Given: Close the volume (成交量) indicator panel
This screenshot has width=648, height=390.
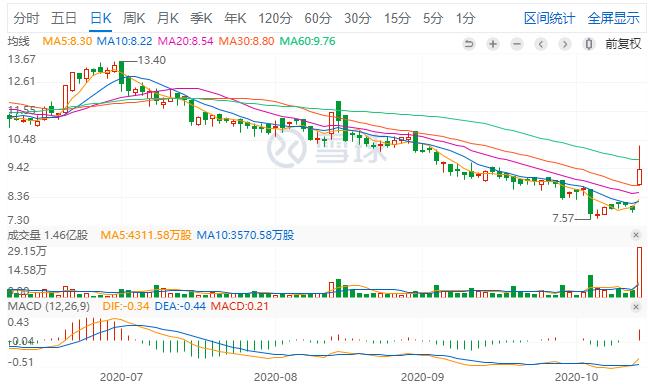Looking at the screenshot, I should 636,235.
